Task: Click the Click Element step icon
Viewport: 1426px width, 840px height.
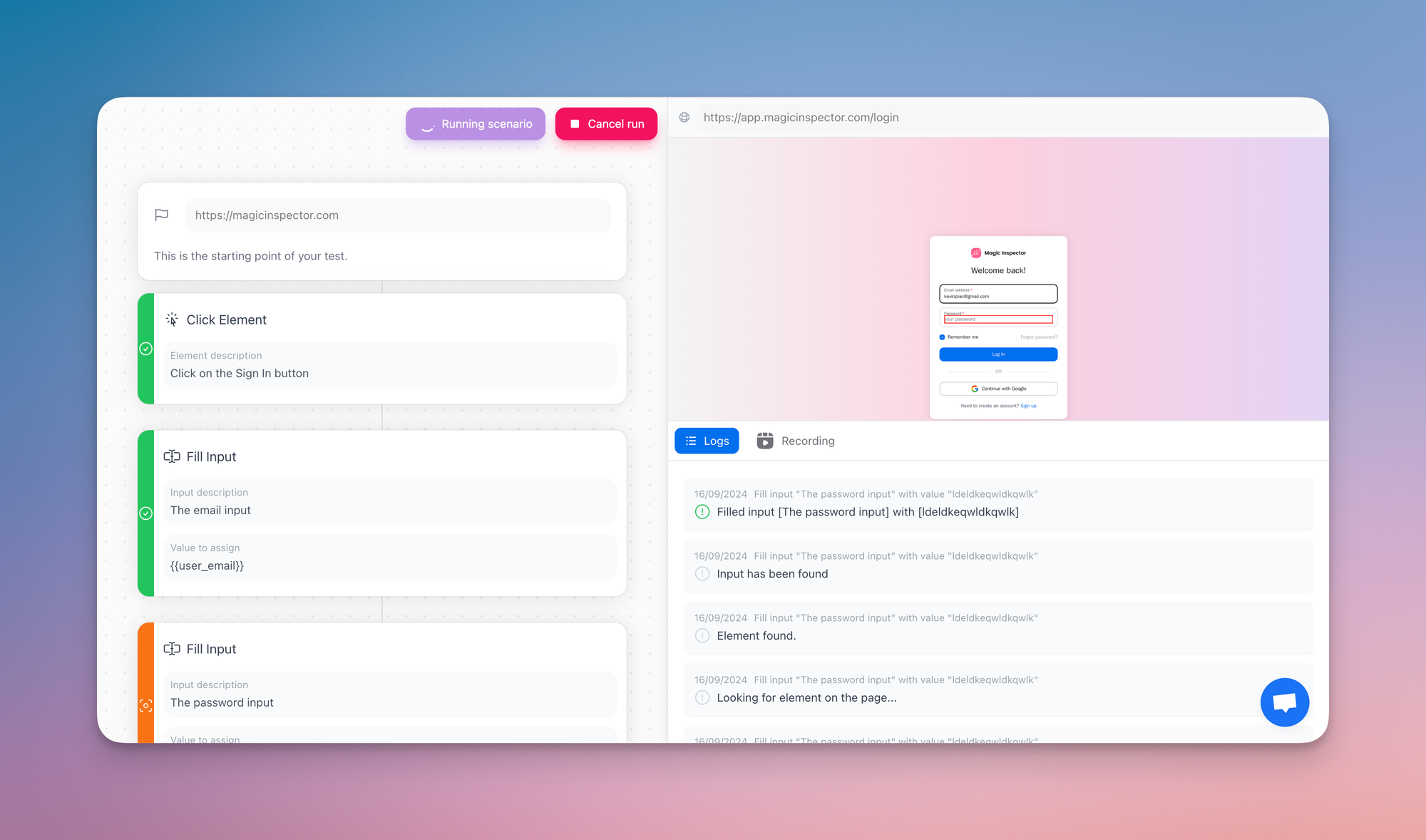Action: [x=172, y=319]
